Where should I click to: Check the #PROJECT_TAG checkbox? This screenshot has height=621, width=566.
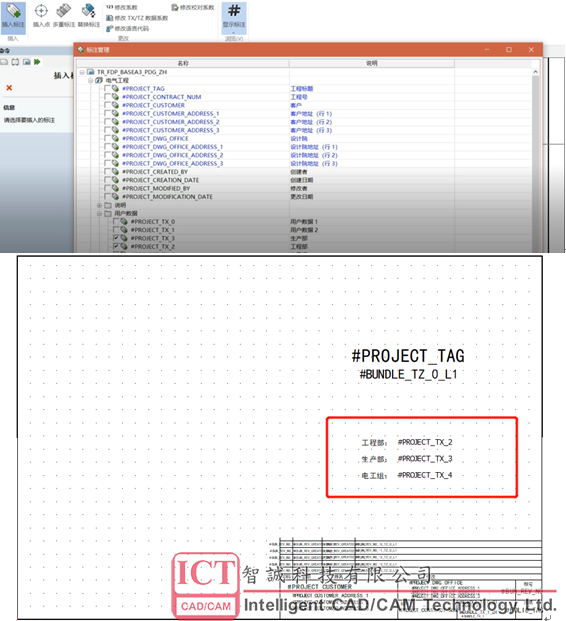[107, 88]
